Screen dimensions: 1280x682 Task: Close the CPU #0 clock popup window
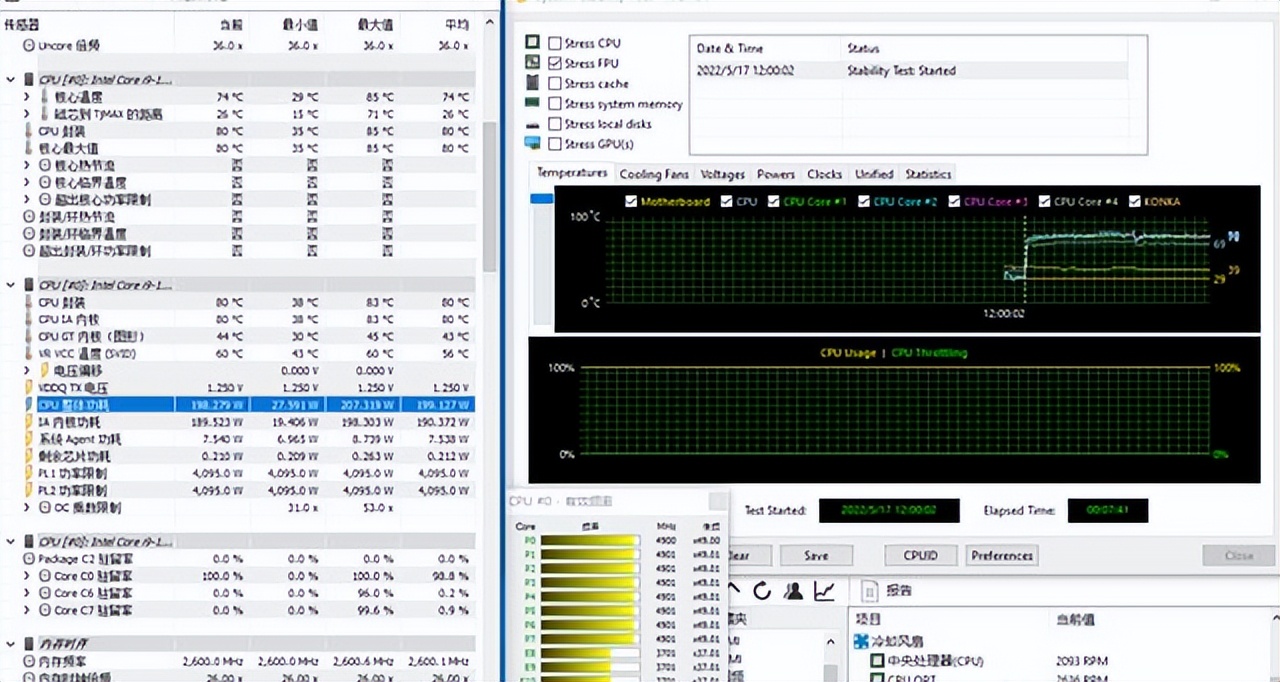click(717, 501)
